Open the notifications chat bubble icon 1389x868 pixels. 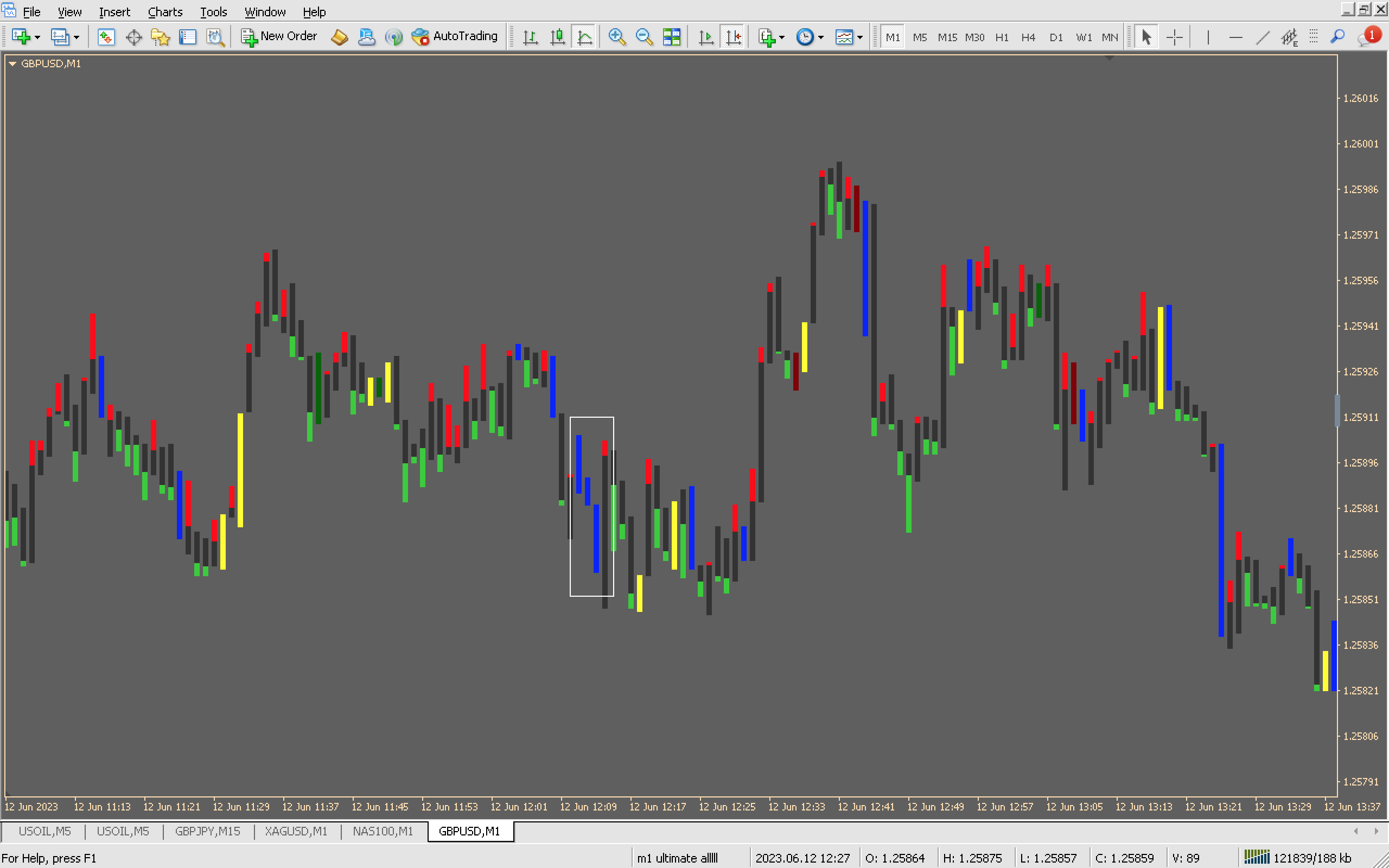(1367, 37)
